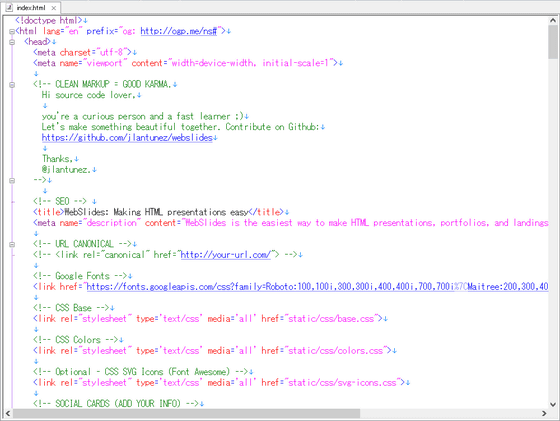560x421 pixels.
Task: Click the Google Fonts comment
Action: 80,276
